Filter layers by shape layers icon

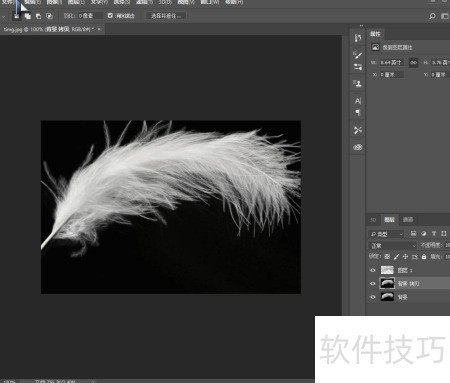tap(444, 234)
